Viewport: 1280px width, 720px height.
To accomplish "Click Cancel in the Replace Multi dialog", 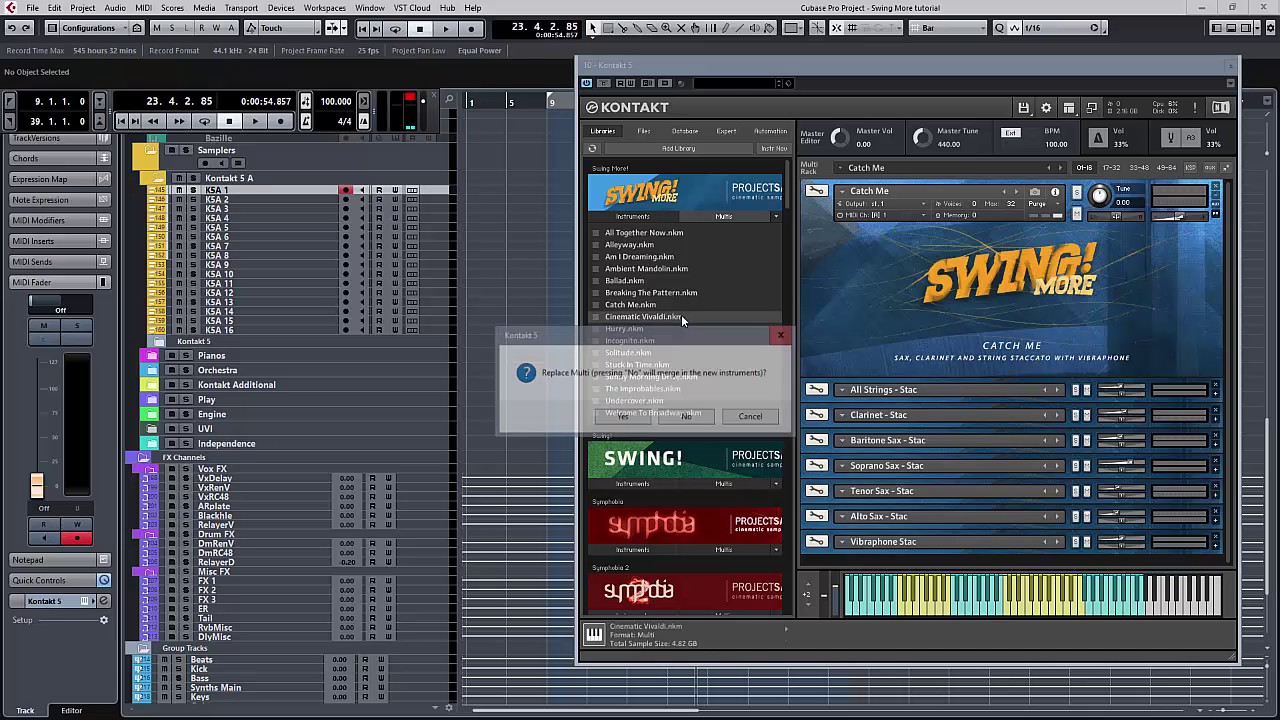I will (750, 416).
